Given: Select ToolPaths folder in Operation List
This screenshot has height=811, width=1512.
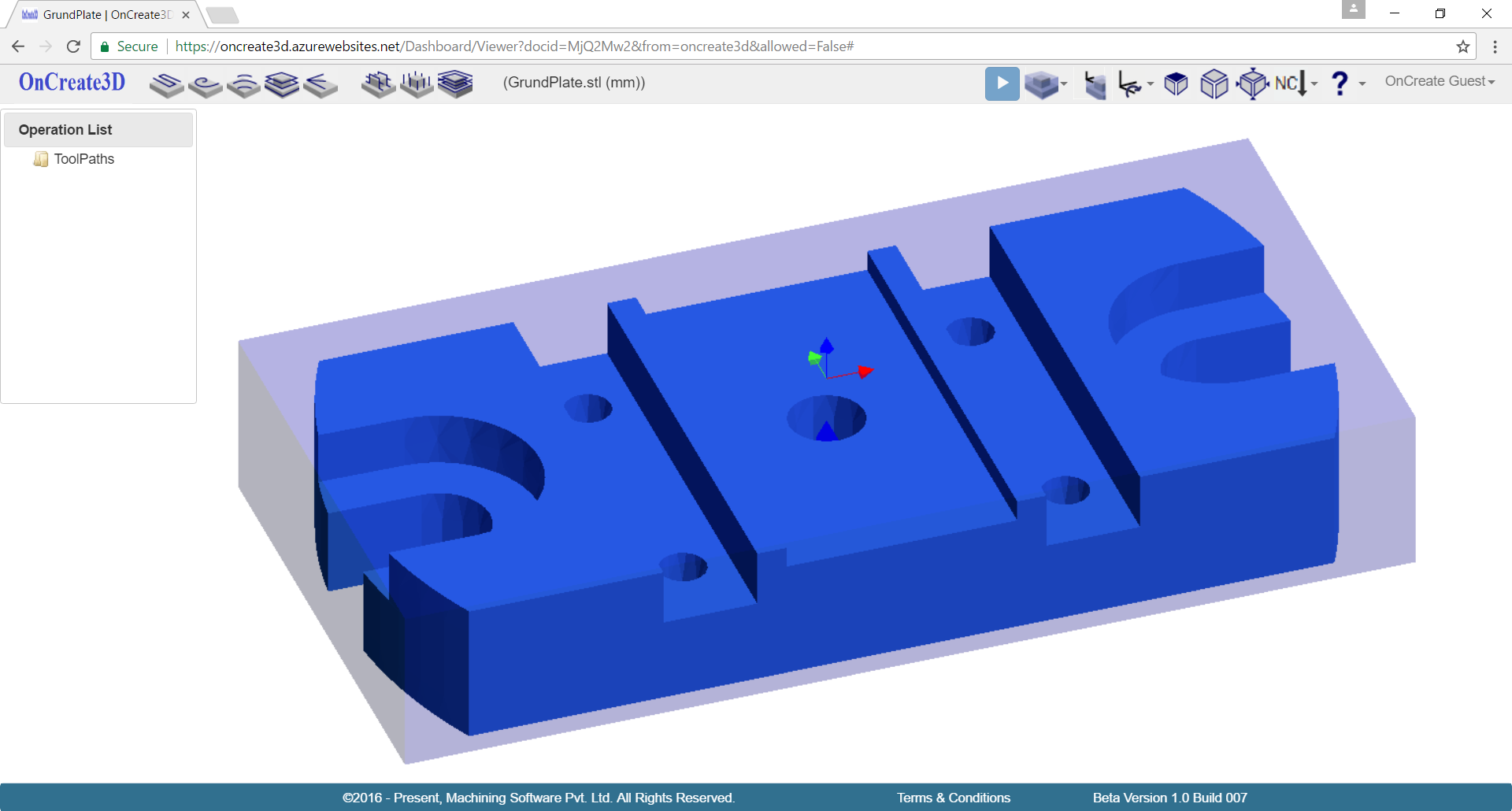Looking at the screenshot, I should tap(83, 159).
